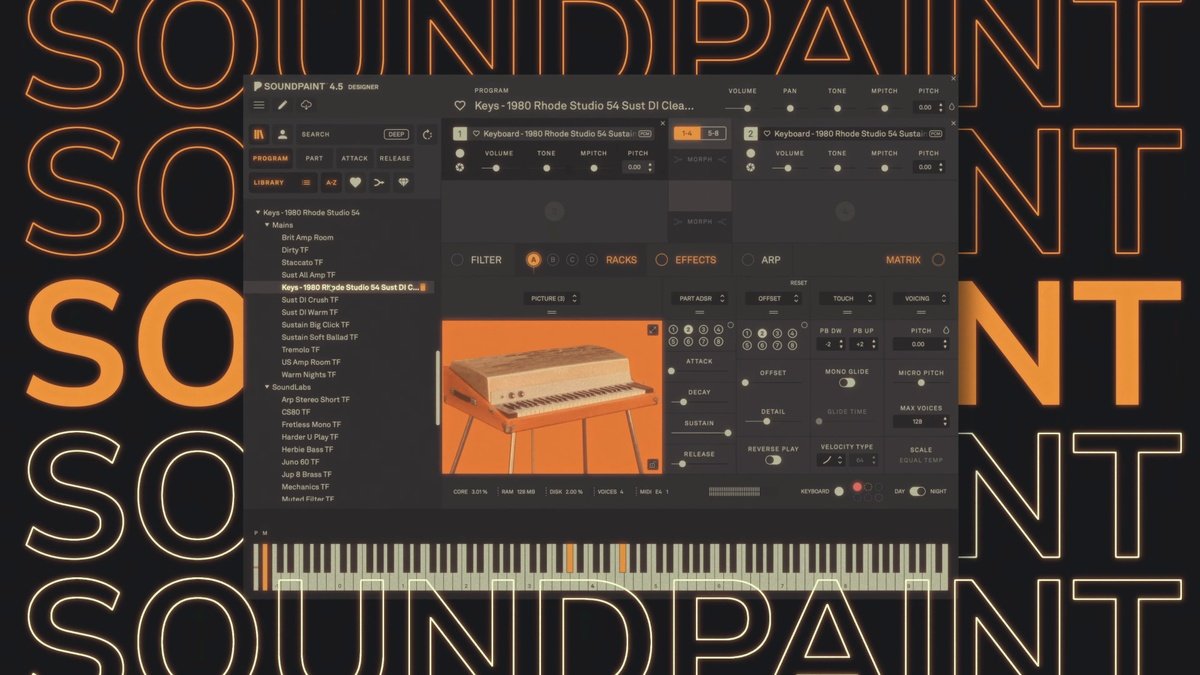Open the Part ADSR dropdown
This screenshot has width=1200, height=675.
[x=699, y=298]
